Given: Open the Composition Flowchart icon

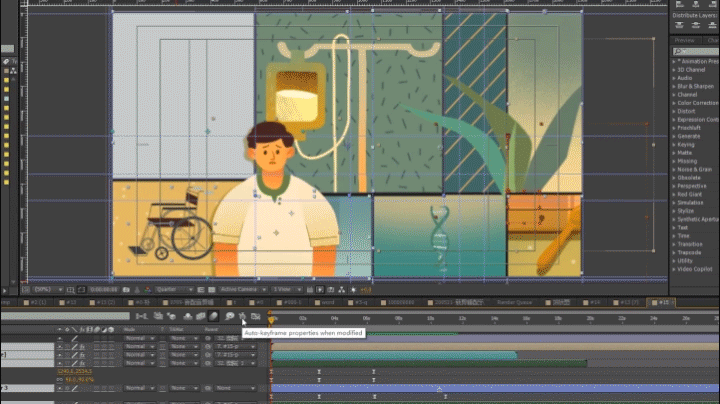Looking at the screenshot, I should tap(342, 290).
